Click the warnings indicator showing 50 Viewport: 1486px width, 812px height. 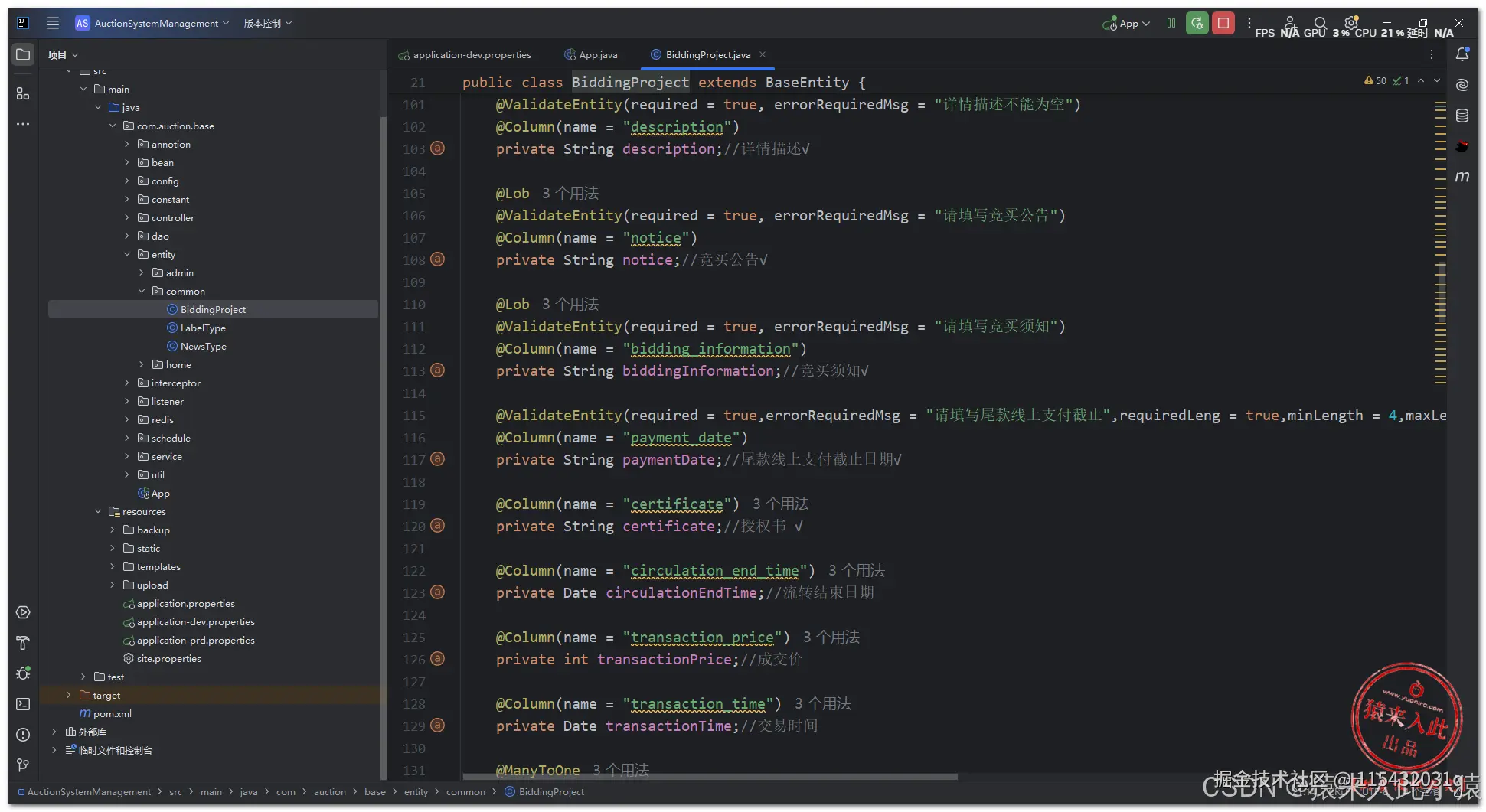tap(1376, 80)
